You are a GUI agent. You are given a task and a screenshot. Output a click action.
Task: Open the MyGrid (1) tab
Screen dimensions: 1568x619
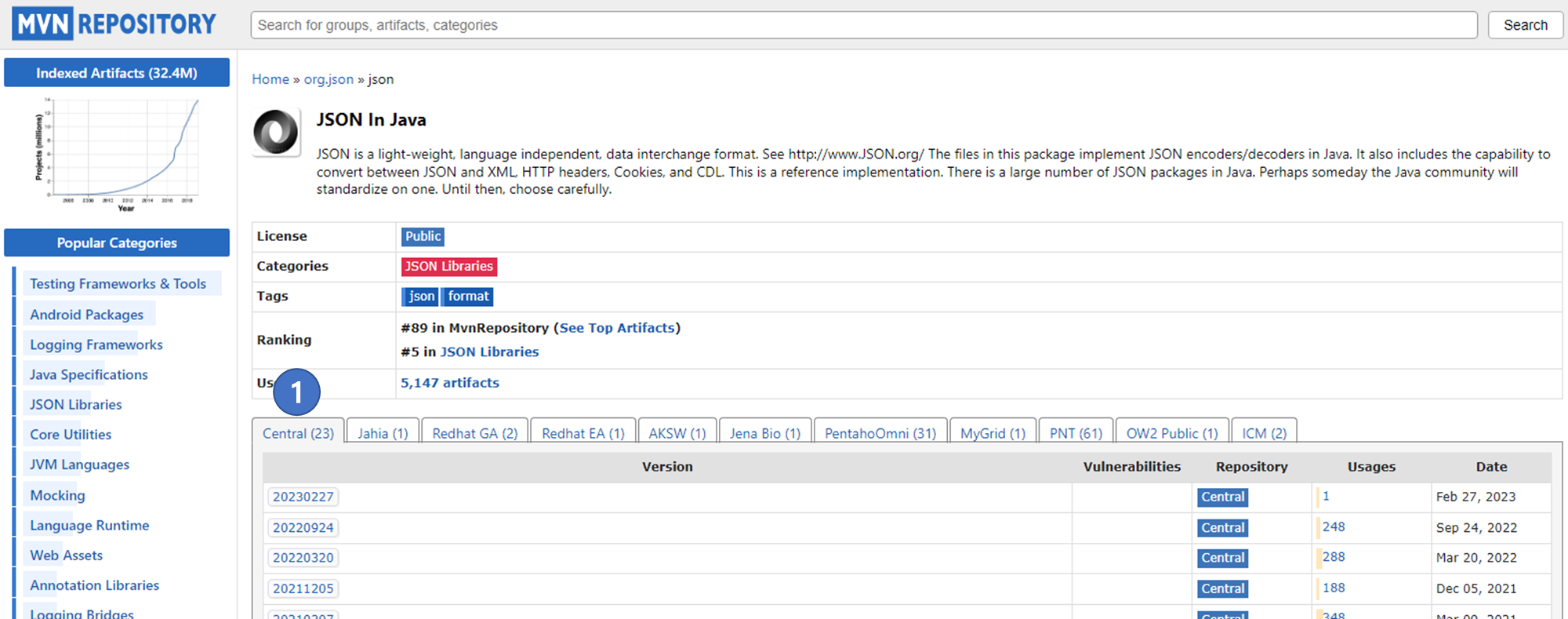point(993,433)
